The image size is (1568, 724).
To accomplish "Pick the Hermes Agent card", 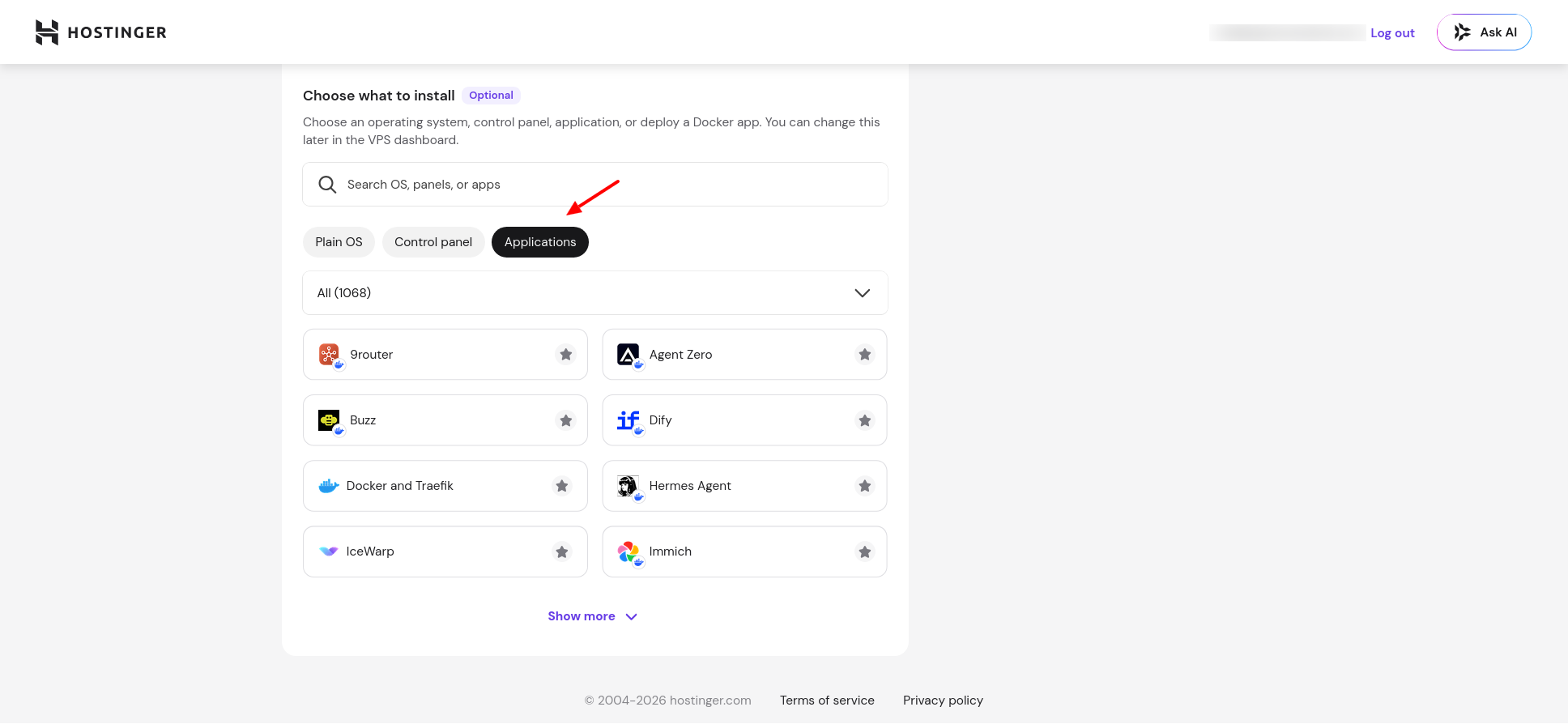I will pos(745,486).
